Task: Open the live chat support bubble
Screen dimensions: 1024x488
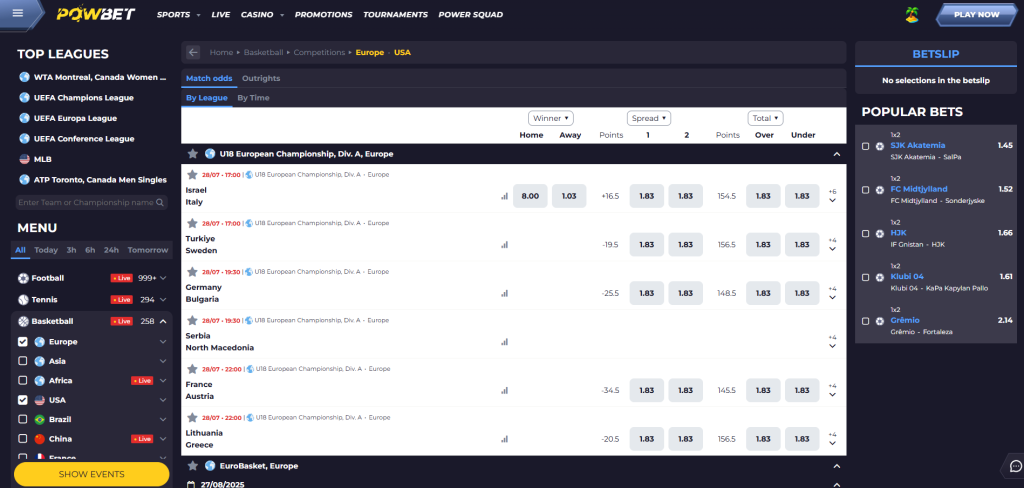Action: [1016, 466]
